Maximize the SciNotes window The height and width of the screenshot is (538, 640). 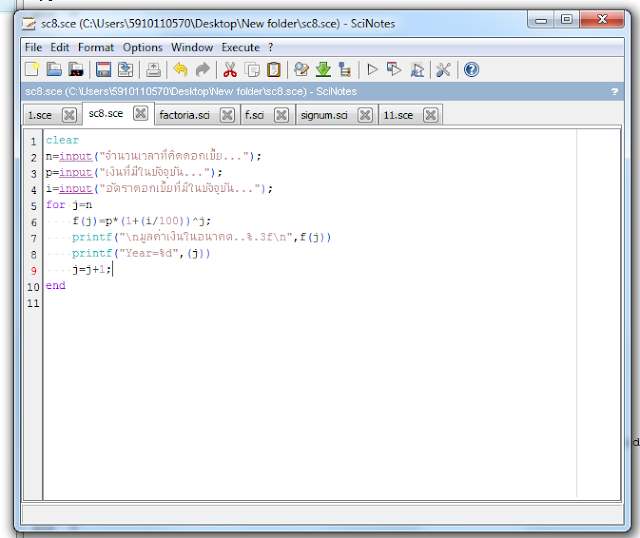click(566, 20)
